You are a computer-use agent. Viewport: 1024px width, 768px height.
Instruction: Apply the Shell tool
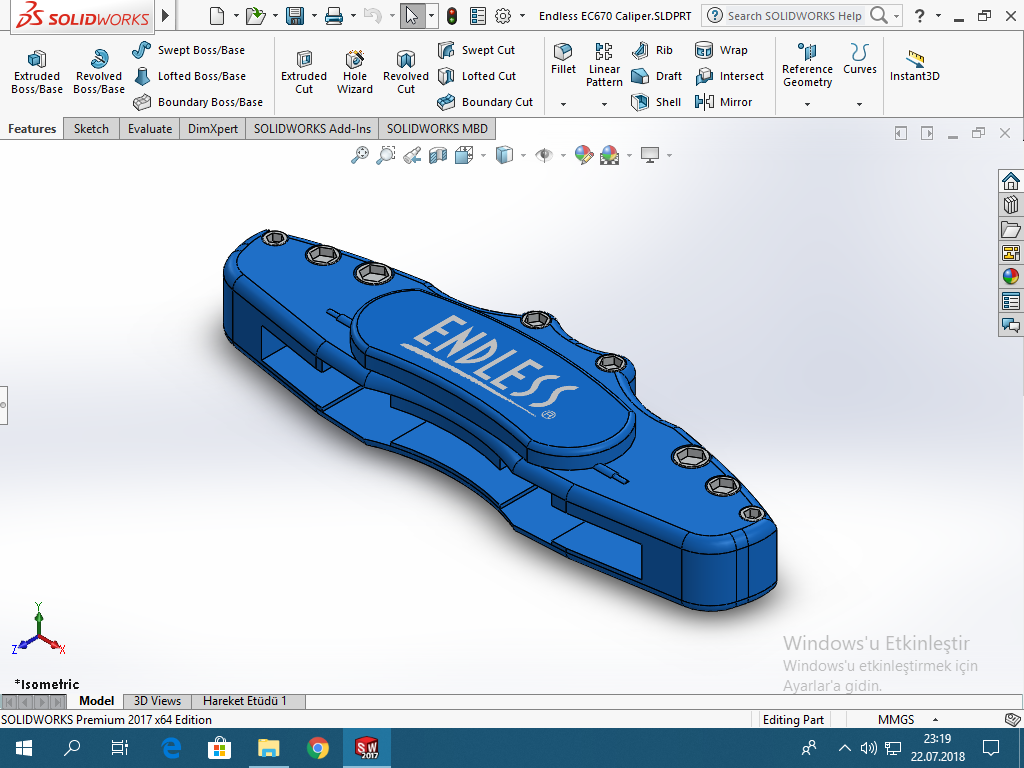pos(656,102)
